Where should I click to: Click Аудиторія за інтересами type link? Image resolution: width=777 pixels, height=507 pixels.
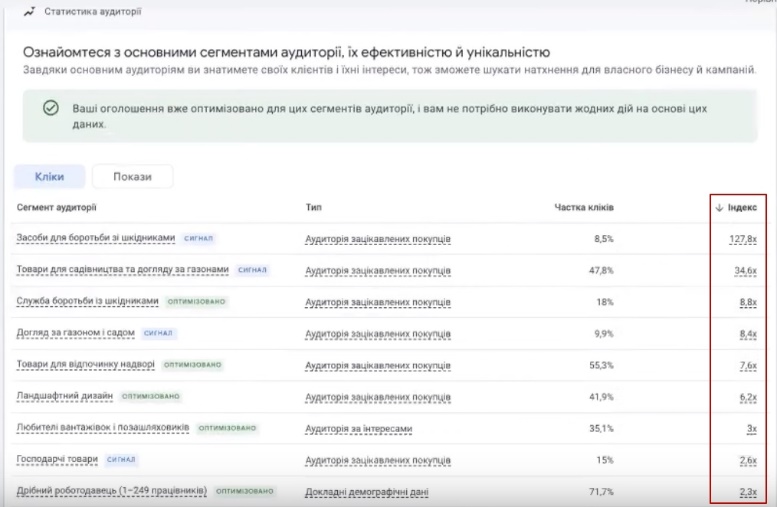pos(358,429)
